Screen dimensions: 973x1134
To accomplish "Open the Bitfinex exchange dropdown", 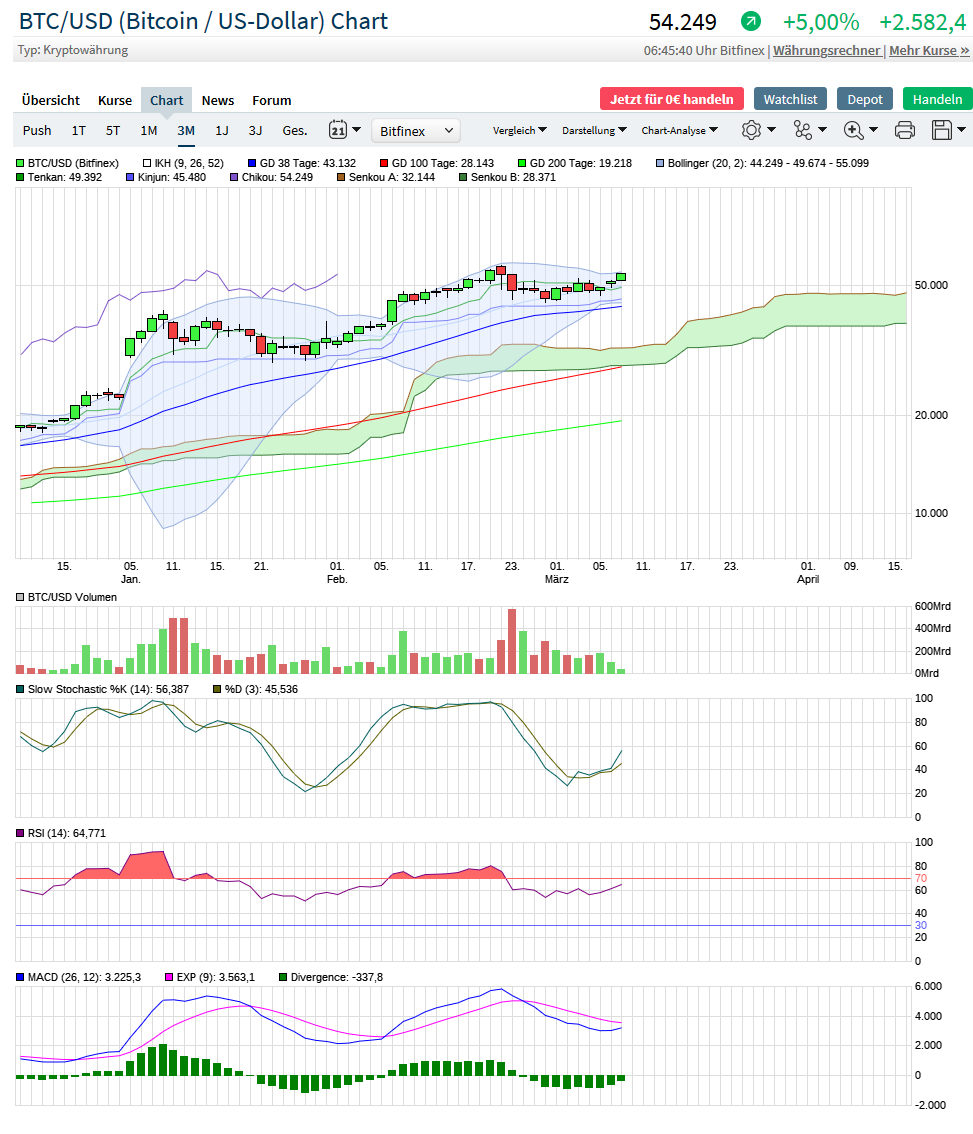I will 416,131.
